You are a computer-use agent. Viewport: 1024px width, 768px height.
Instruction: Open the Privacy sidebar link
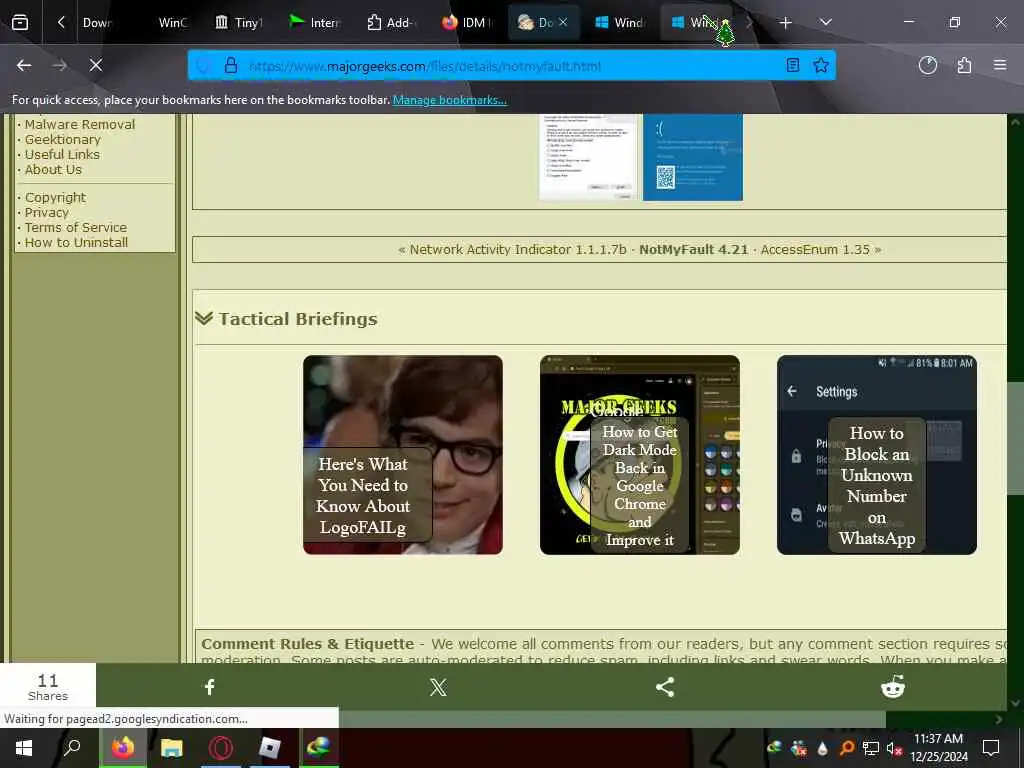click(46, 212)
